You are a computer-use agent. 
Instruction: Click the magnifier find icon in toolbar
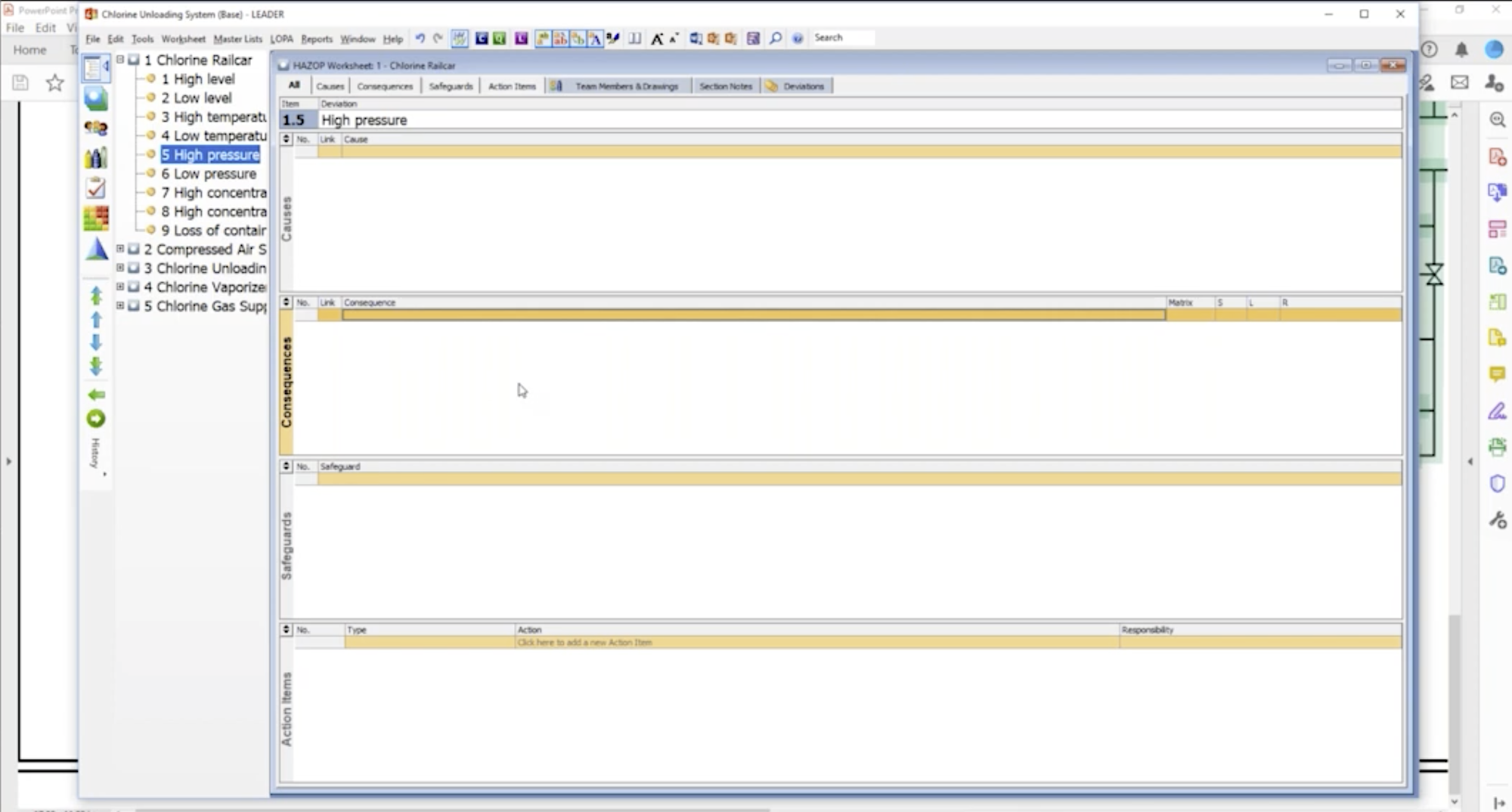[776, 38]
